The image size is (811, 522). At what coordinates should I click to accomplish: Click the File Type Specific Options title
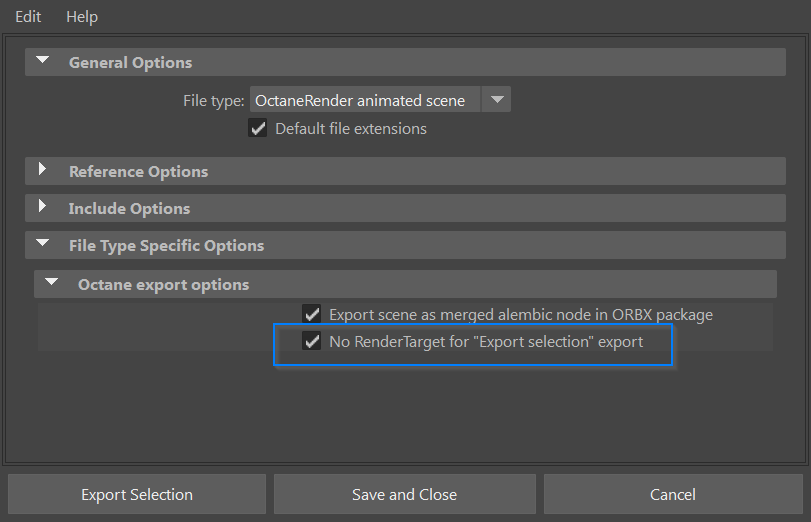[166, 245]
